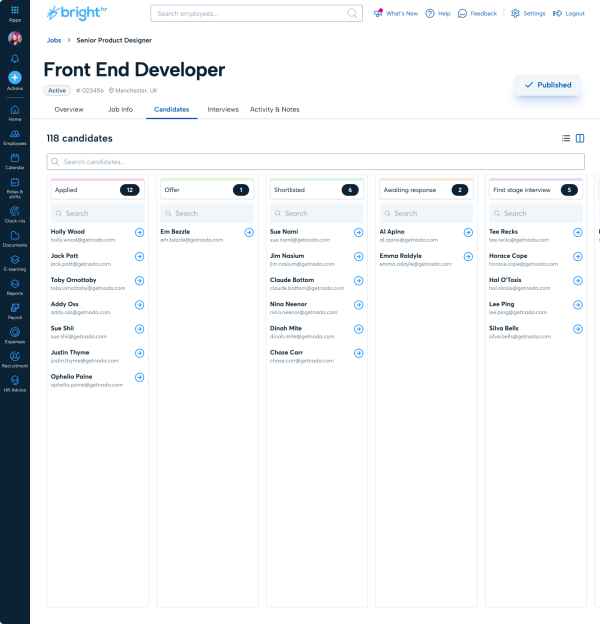Open Recruitment in sidebar

click(15, 360)
